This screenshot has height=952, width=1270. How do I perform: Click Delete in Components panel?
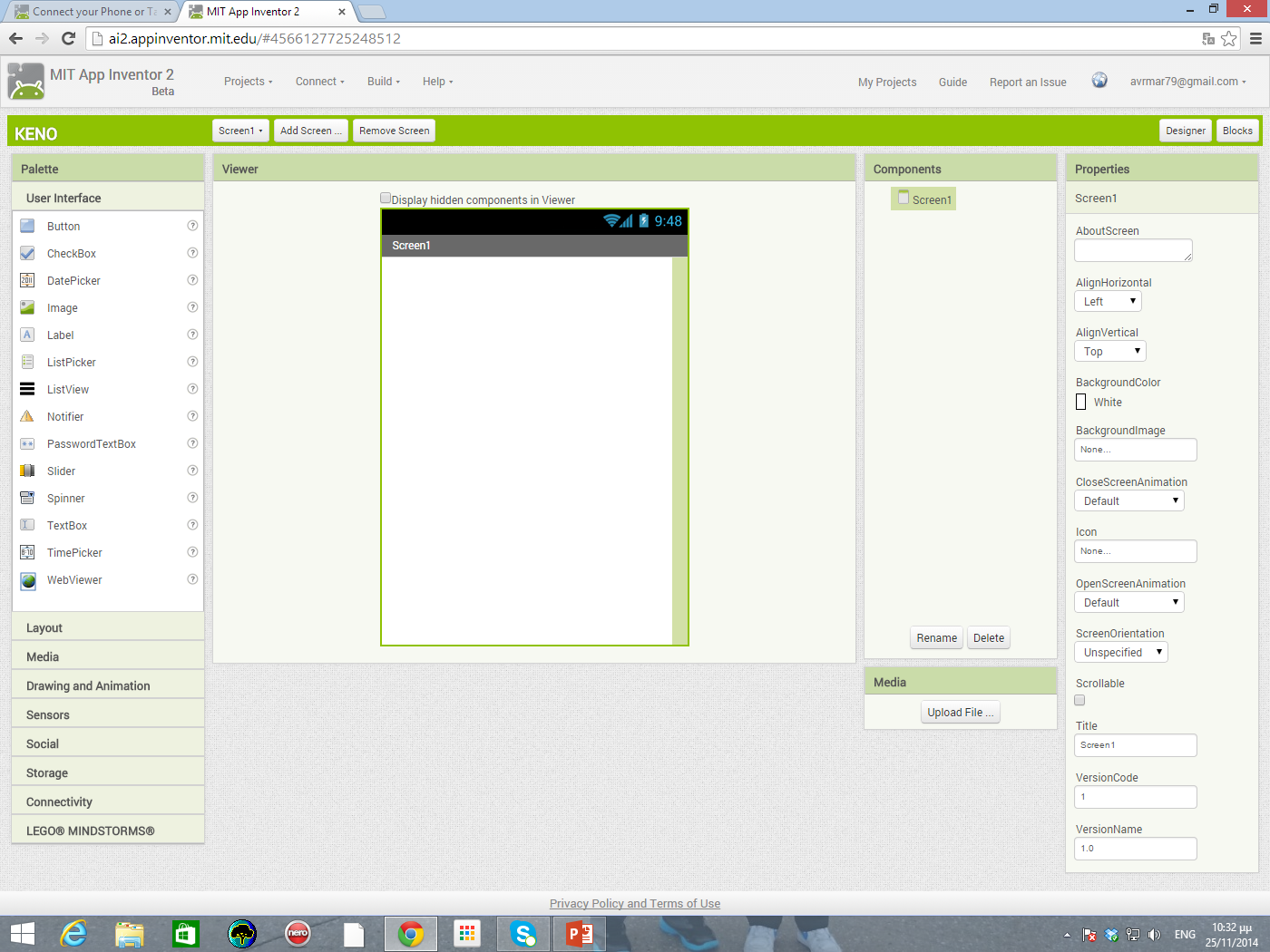point(988,637)
